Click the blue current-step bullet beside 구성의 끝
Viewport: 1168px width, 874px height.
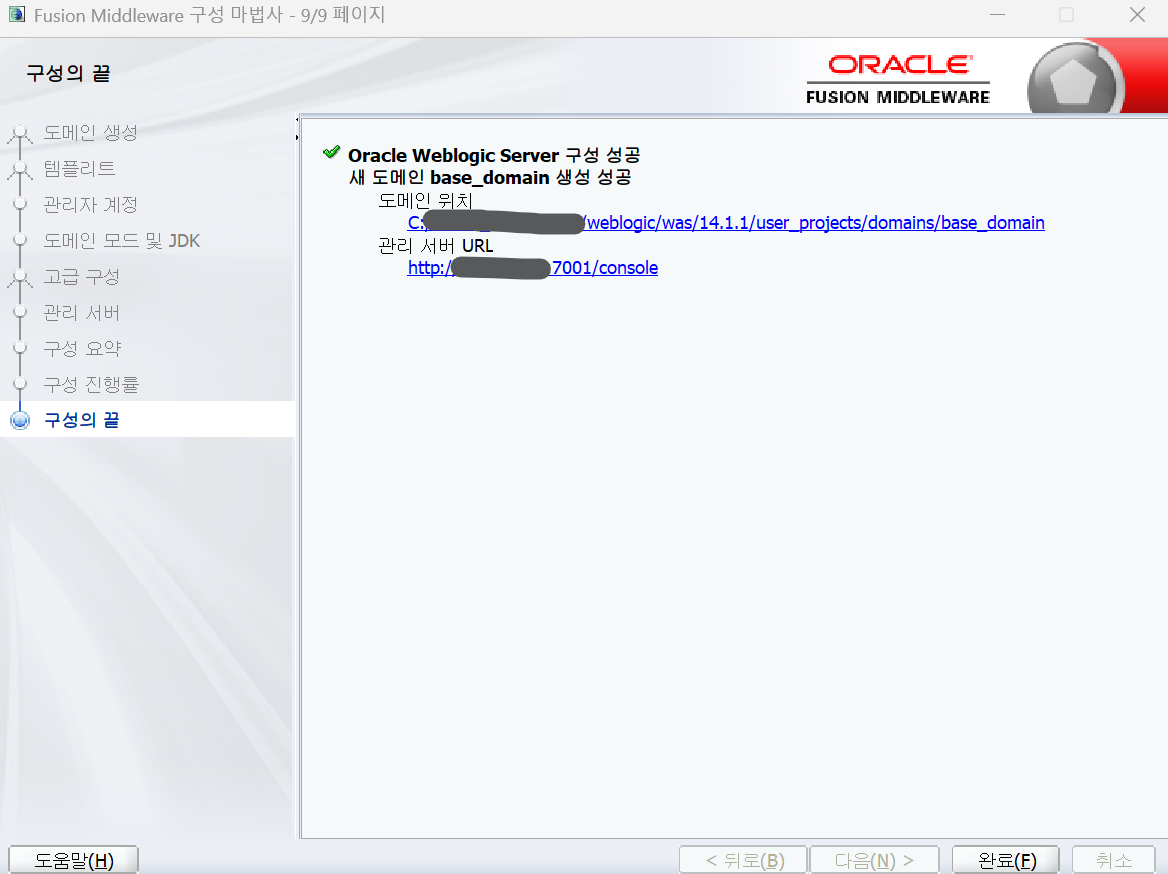(20, 420)
